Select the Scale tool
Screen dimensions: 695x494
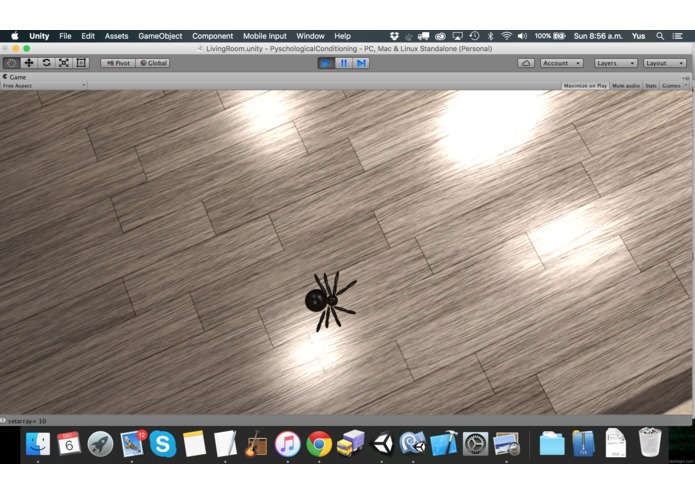point(64,63)
